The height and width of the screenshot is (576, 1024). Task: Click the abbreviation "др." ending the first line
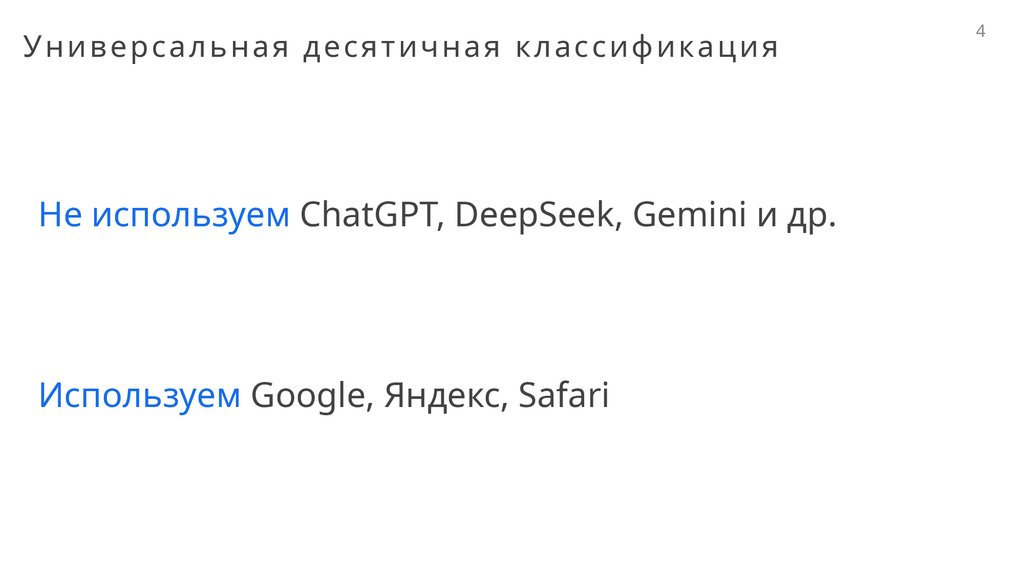point(811,217)
